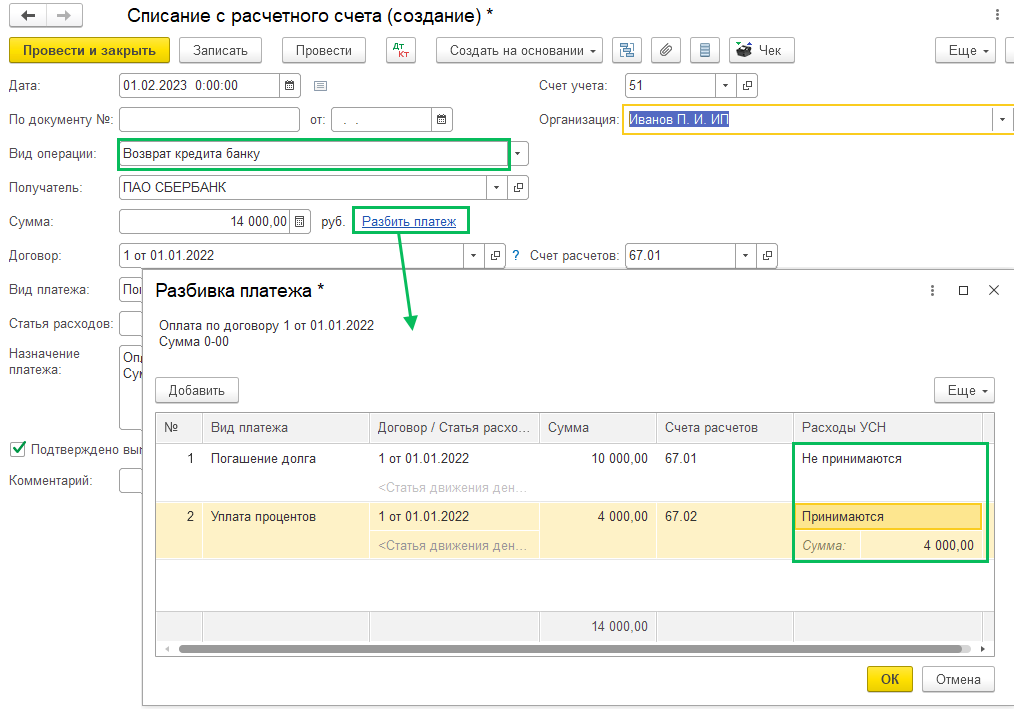This screenshot has height=709, width=1014.
Task: Open the document structure icon
Action: coord(628,50)
